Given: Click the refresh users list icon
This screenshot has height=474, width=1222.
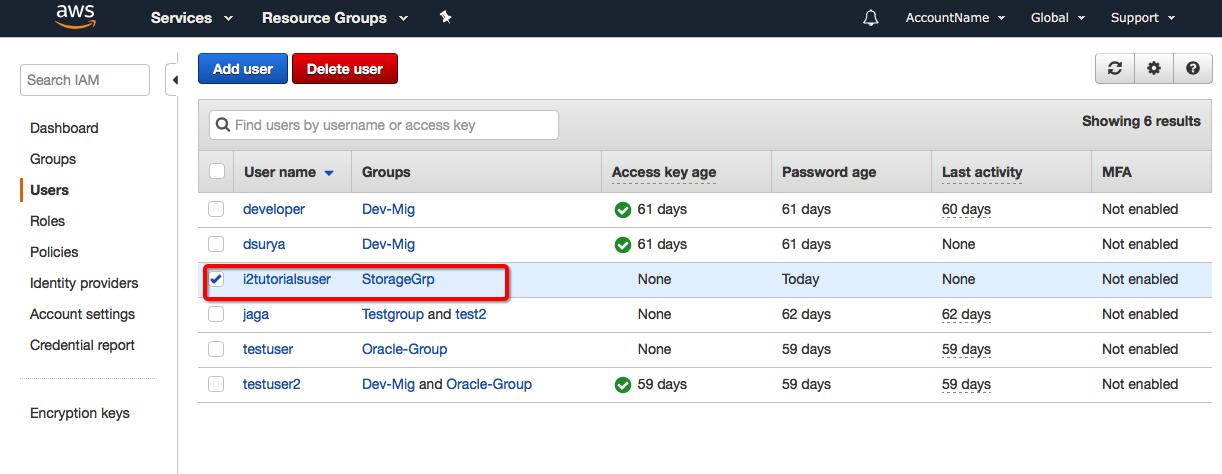Looking at the screenshot, I should [1115, 68].
